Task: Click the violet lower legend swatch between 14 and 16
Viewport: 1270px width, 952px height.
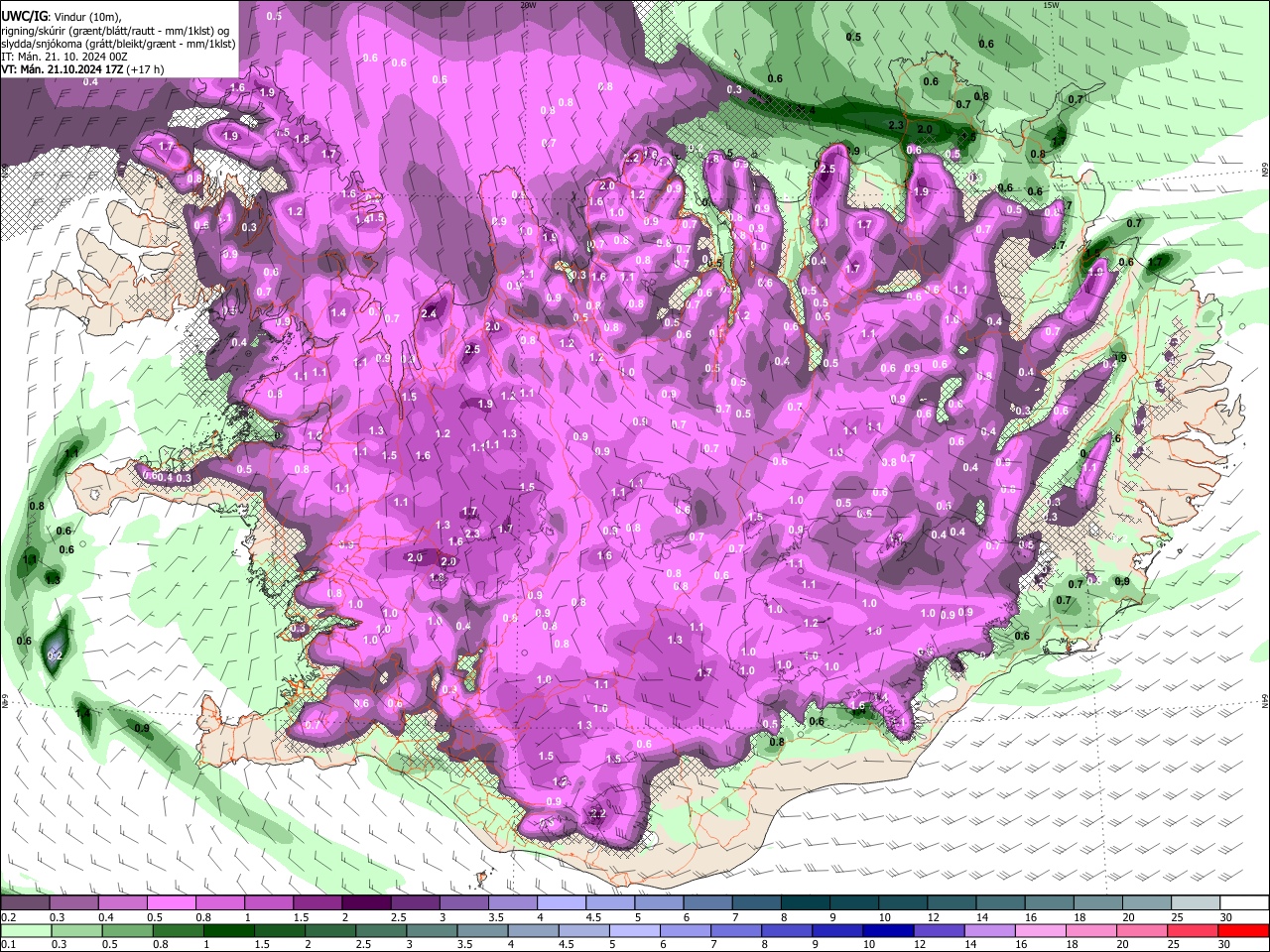Action: click(x=991, y=930)
